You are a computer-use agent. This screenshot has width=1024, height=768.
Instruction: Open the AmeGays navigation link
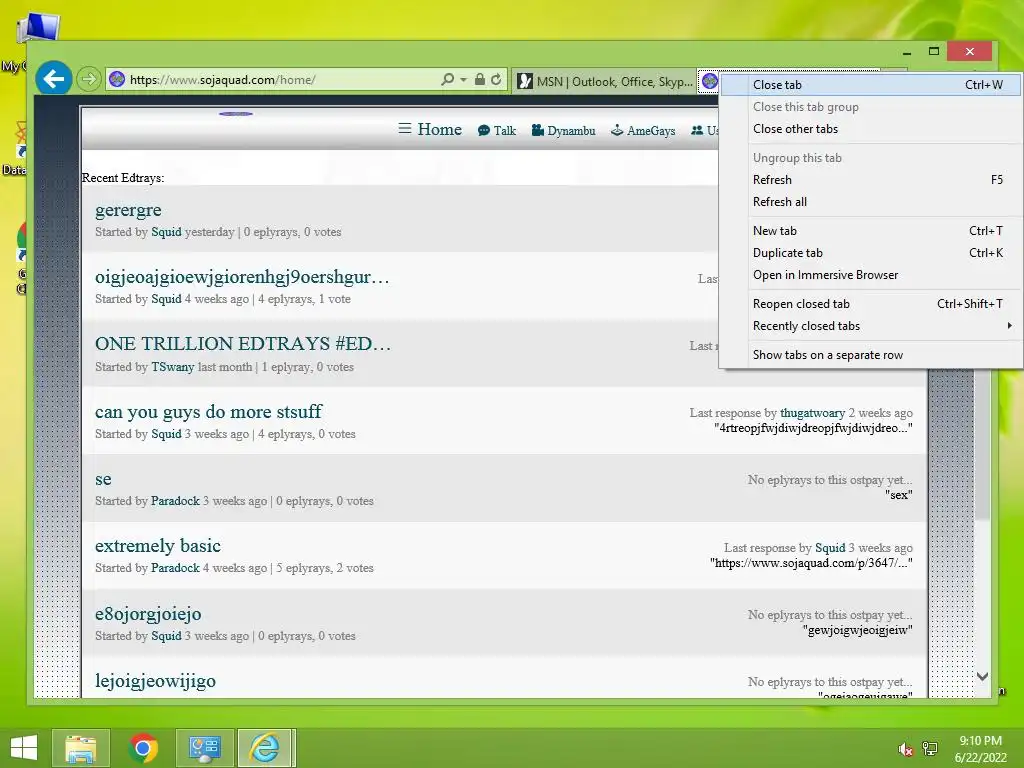point(643,131)
